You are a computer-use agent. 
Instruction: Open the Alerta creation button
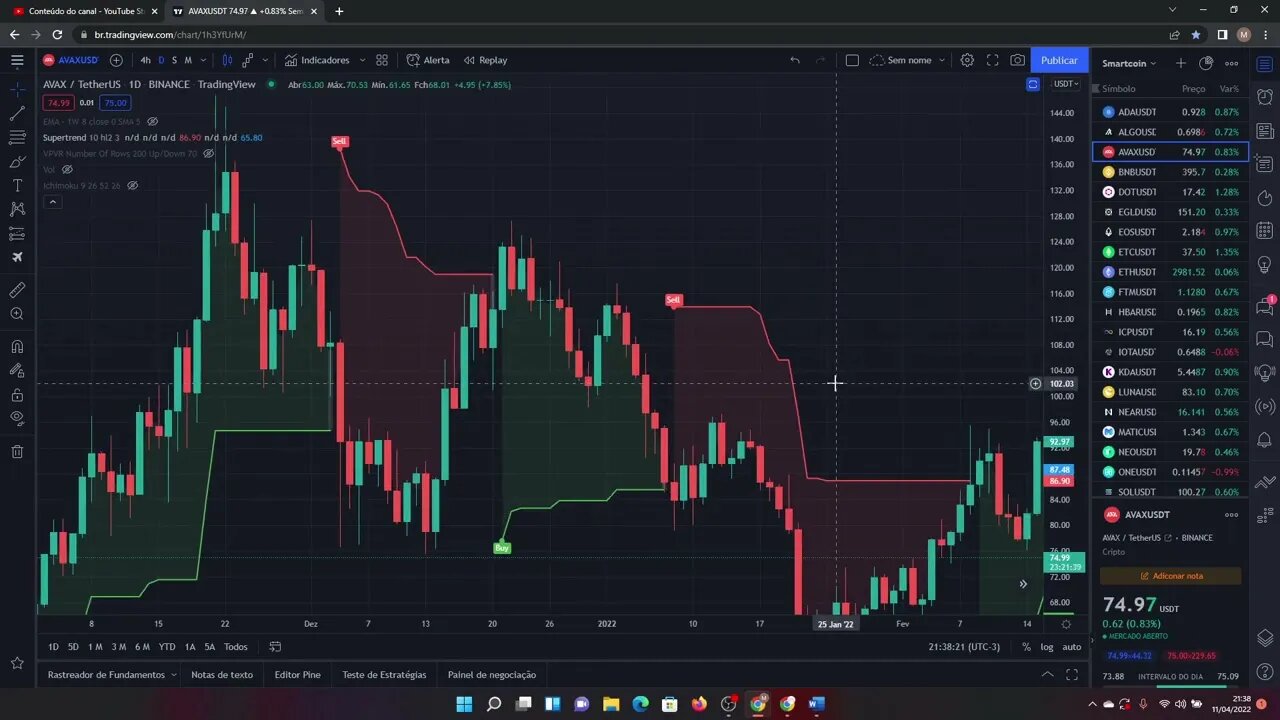click(428, 60)
